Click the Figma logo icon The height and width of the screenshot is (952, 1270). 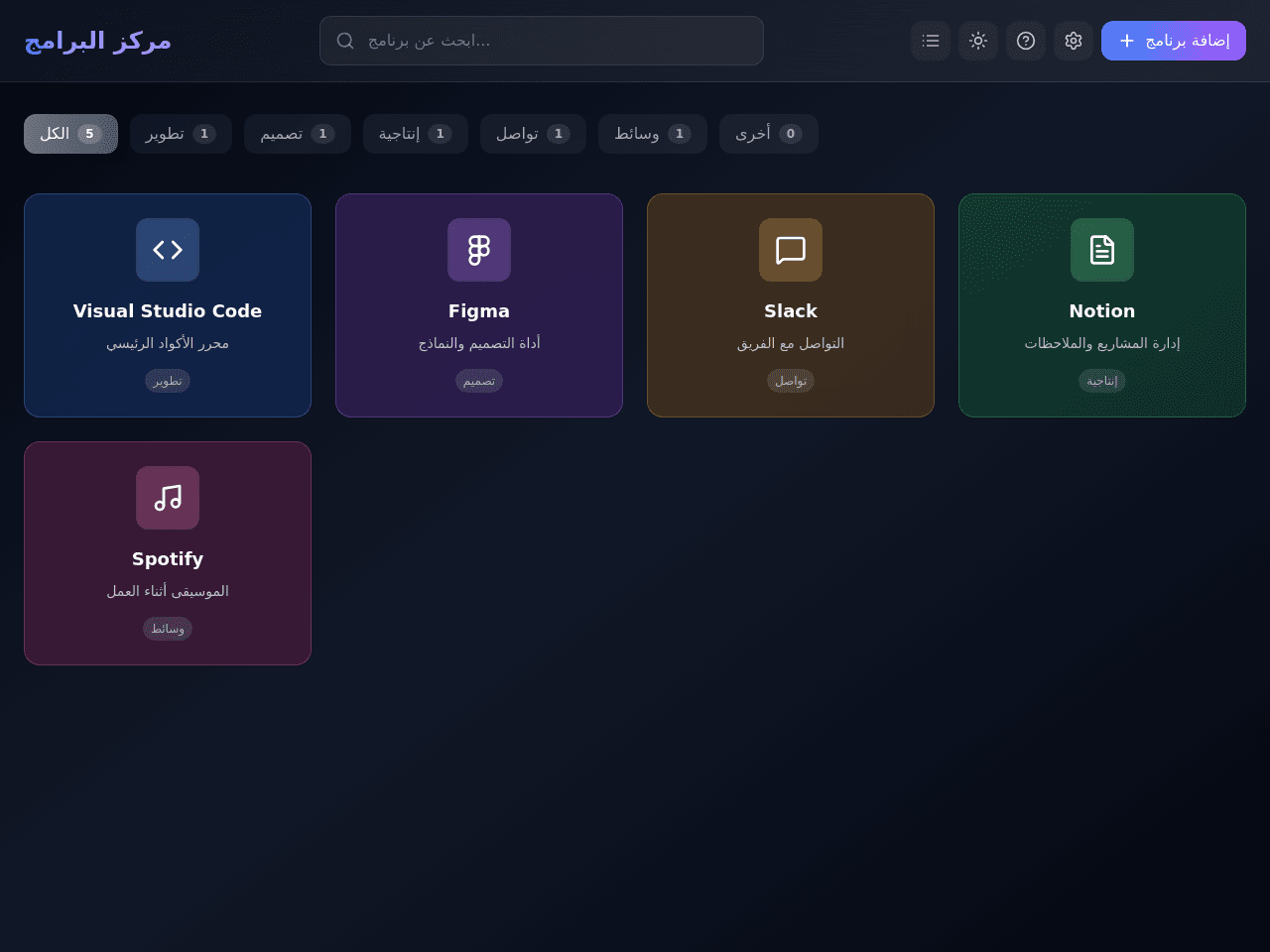point(479,250)
